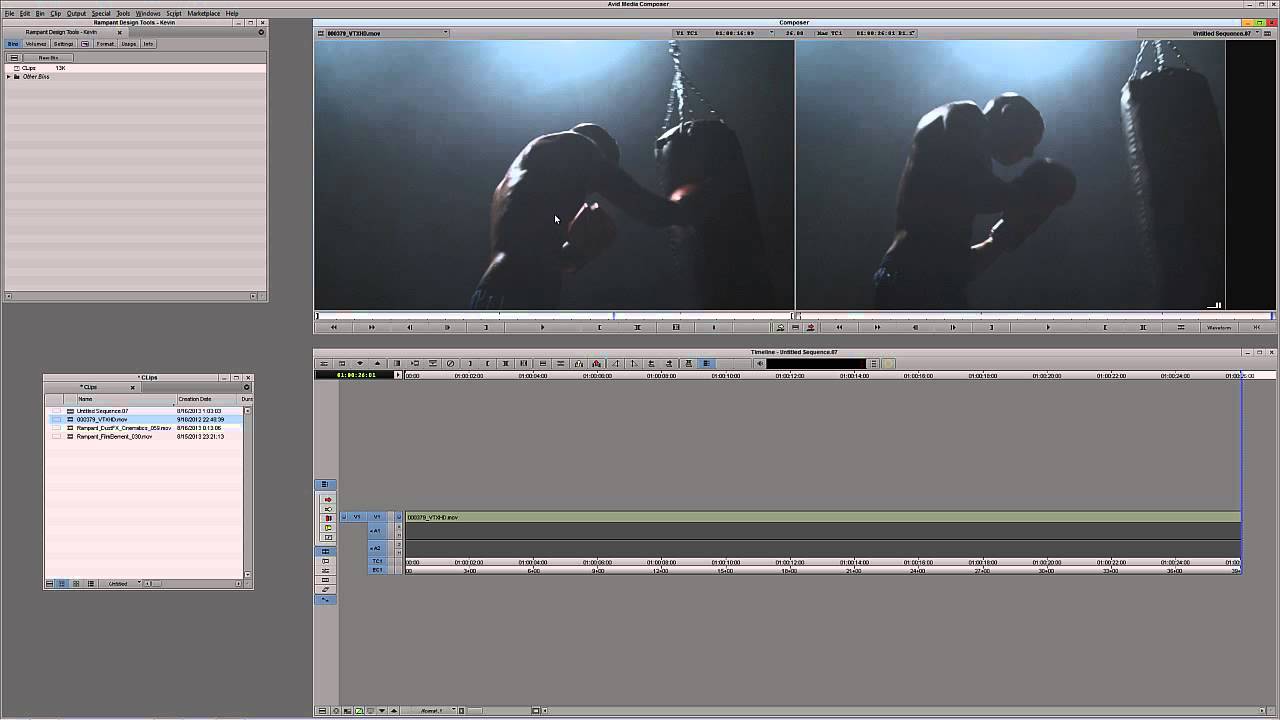1280x720 pixels.
Task: Rewind the record monitor
Action: point(839,327)
